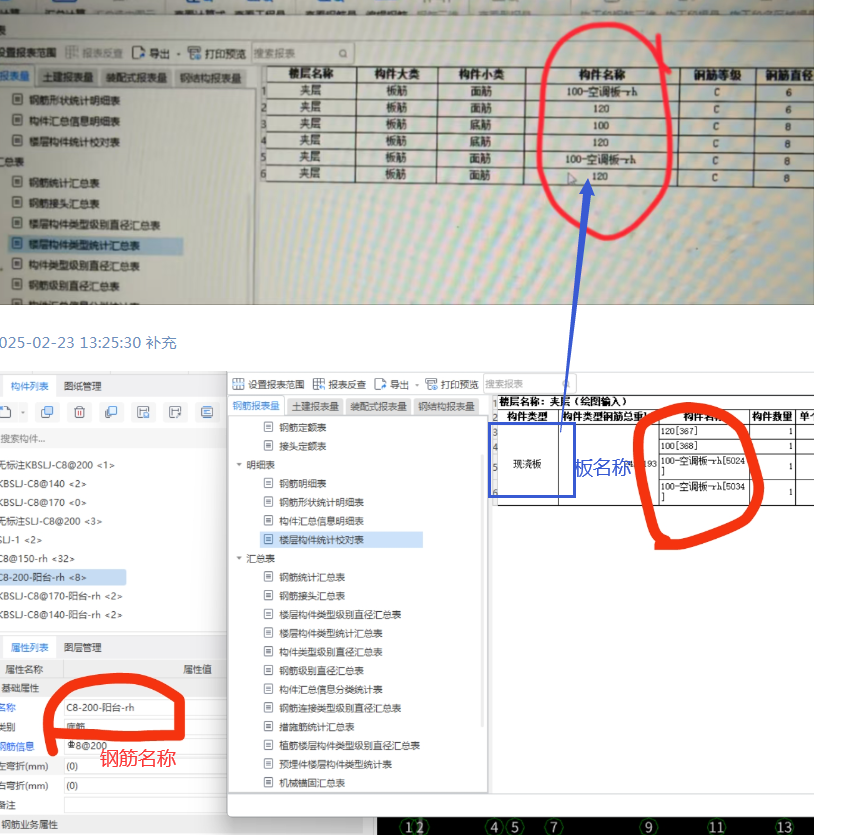Select component C8-200-阳台-rh <8>

pos(63,577)
